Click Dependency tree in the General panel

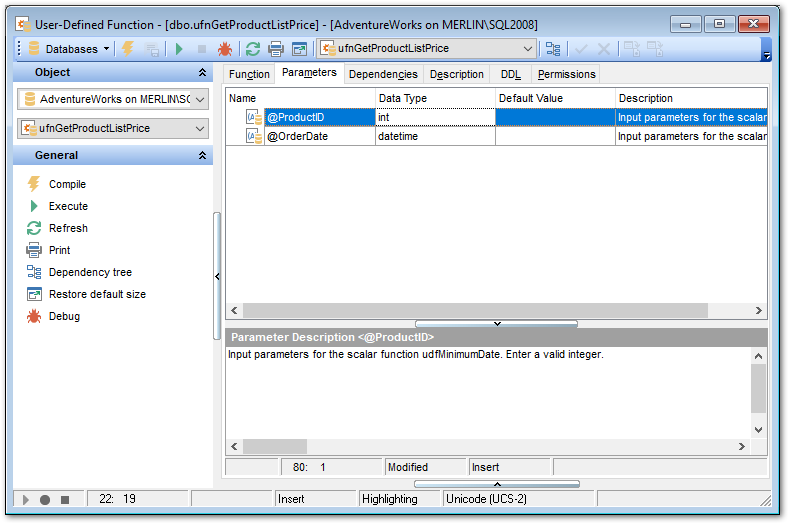(90, 272)
